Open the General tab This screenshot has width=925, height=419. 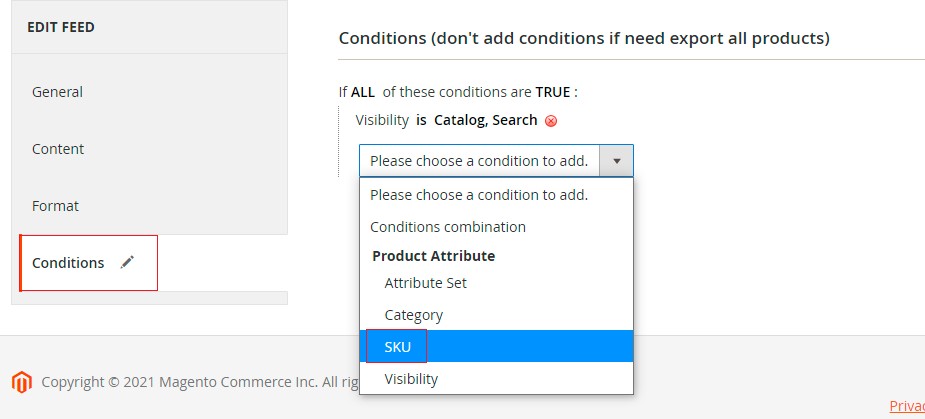click(57, 92)
